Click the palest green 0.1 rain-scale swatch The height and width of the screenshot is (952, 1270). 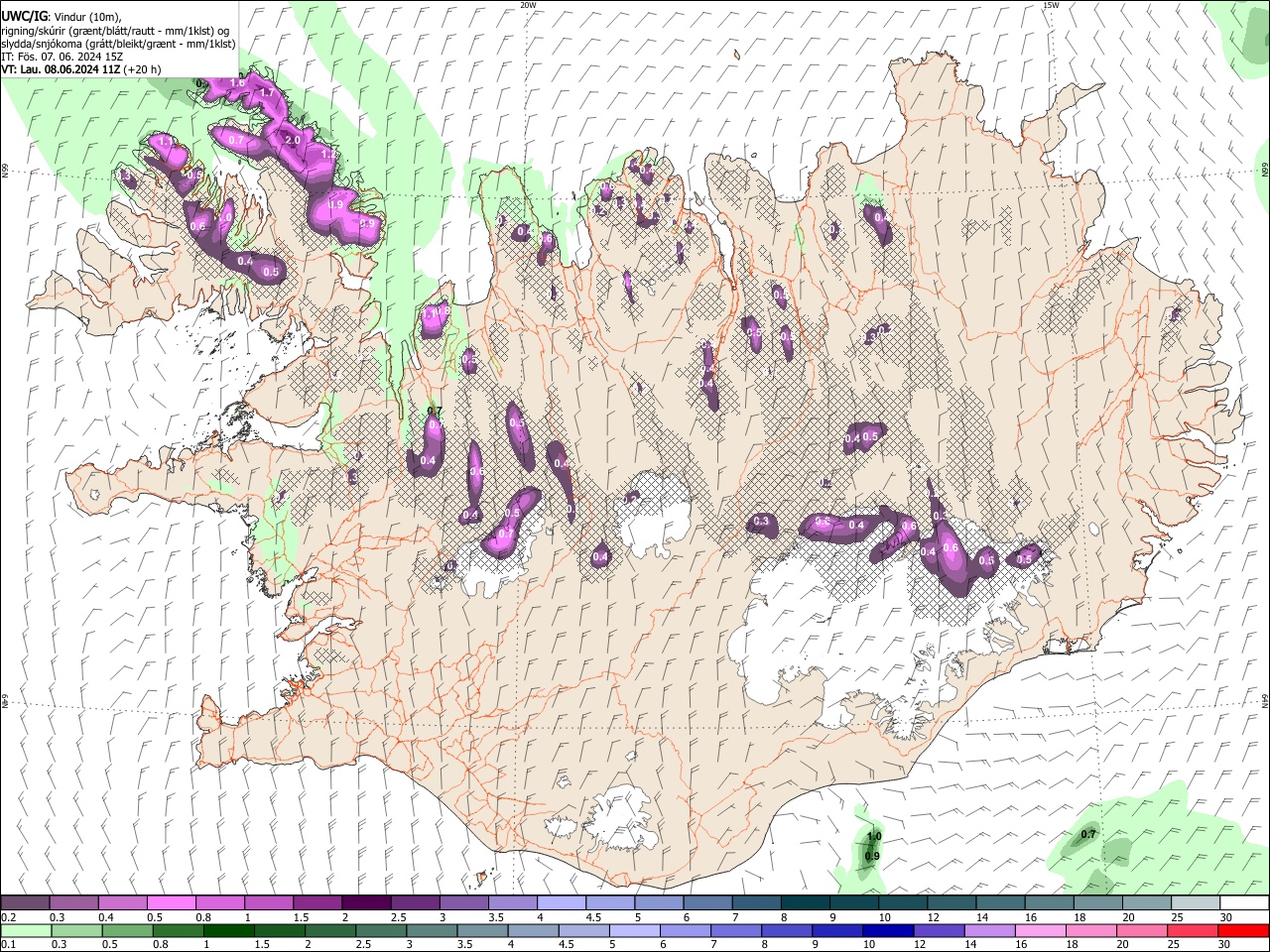[26, 930]
